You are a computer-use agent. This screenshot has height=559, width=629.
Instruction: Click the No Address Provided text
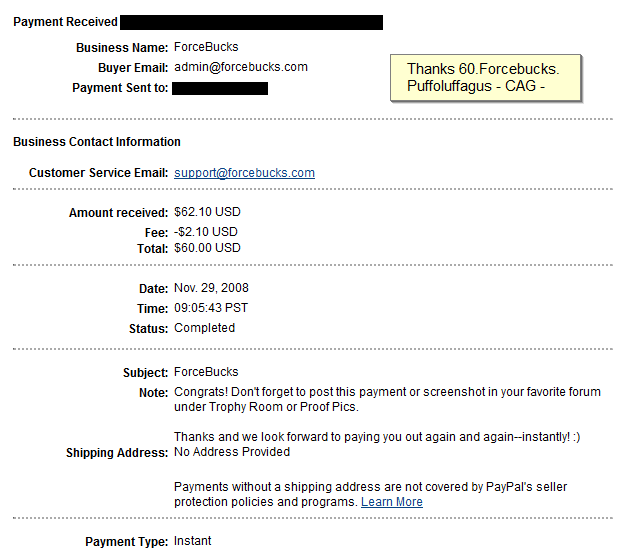232,452
